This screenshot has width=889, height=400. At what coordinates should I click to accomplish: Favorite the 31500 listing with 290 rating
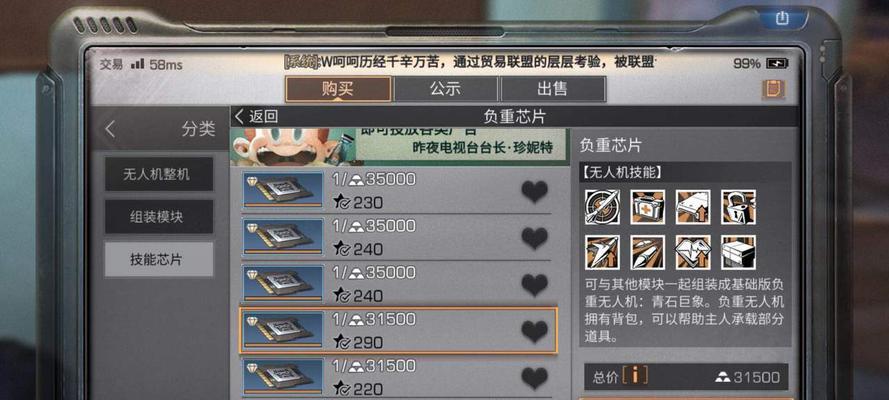point(535,331)
